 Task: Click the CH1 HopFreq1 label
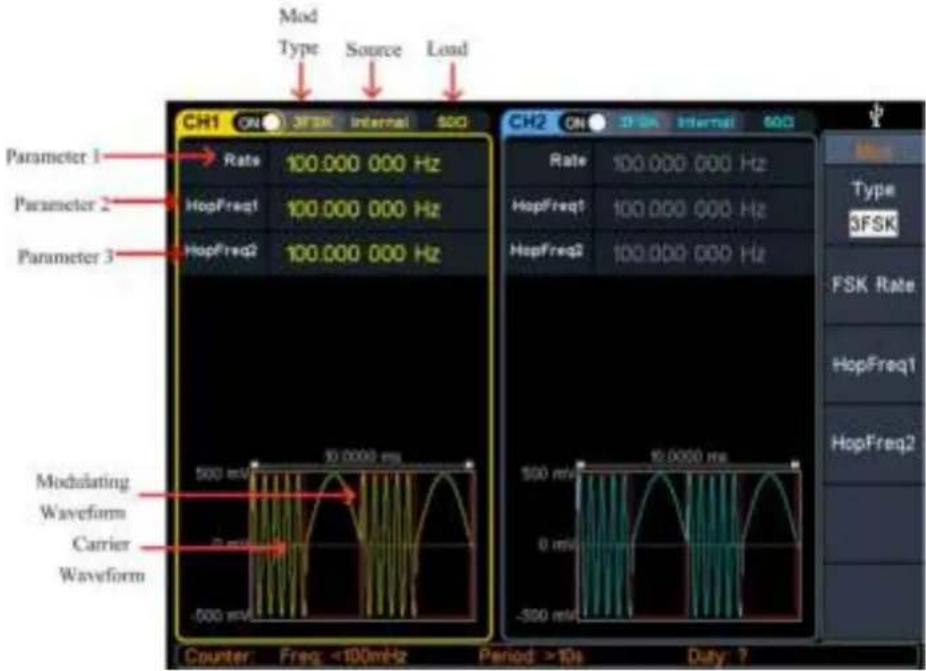[221, 206]
